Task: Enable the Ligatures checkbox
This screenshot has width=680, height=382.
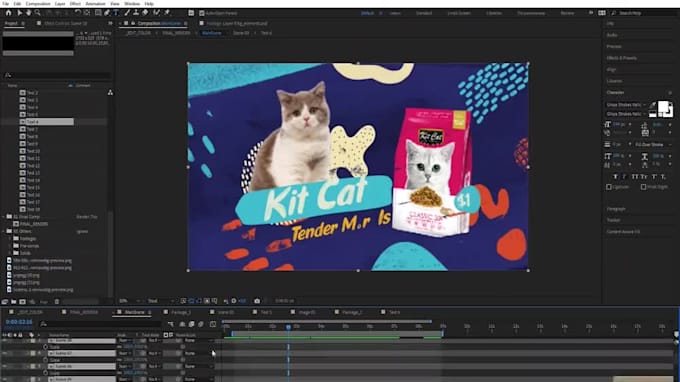Action: click(609, 187)
